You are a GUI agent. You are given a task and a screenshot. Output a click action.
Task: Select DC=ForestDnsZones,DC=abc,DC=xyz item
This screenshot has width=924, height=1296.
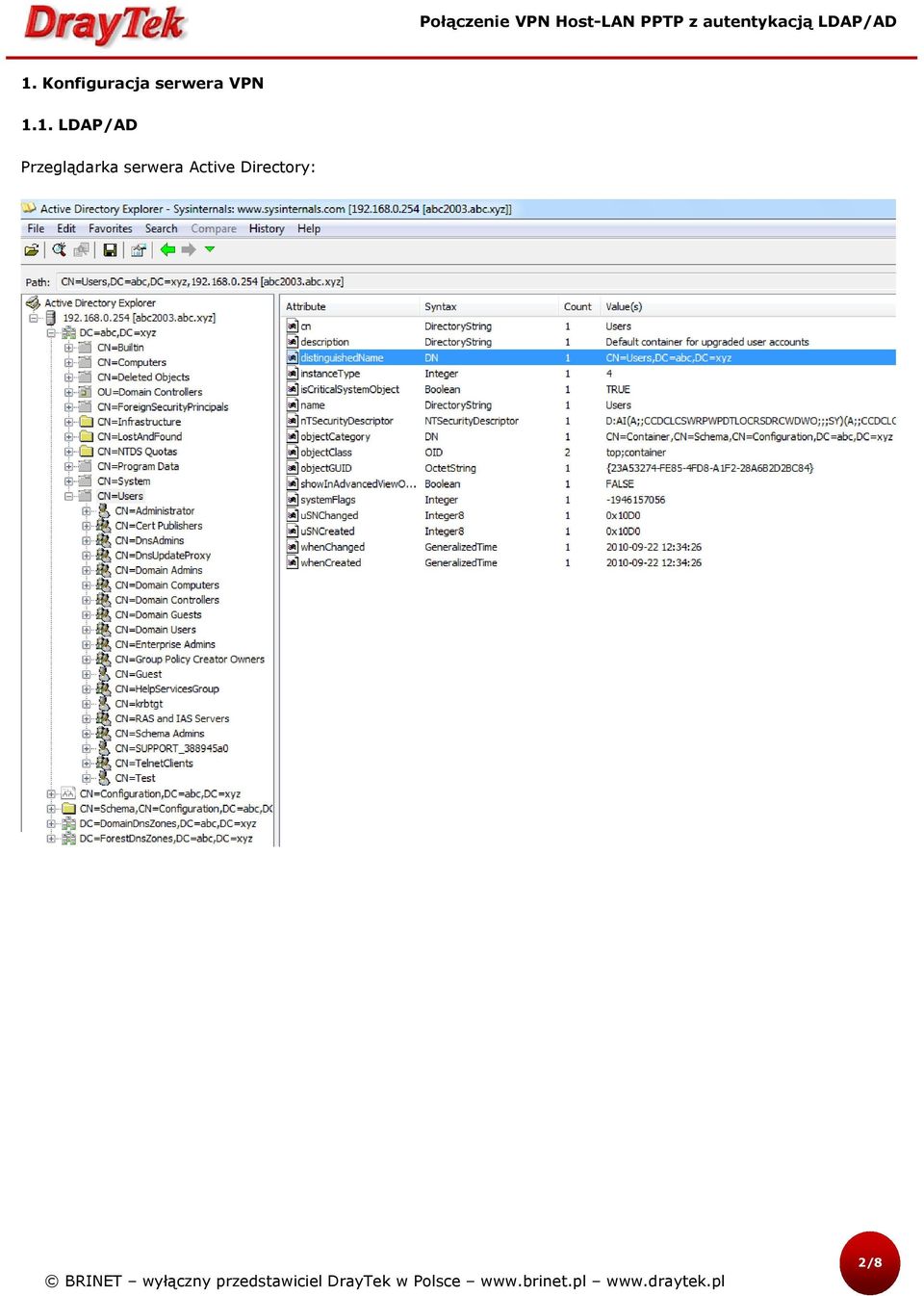pos(166,839)
